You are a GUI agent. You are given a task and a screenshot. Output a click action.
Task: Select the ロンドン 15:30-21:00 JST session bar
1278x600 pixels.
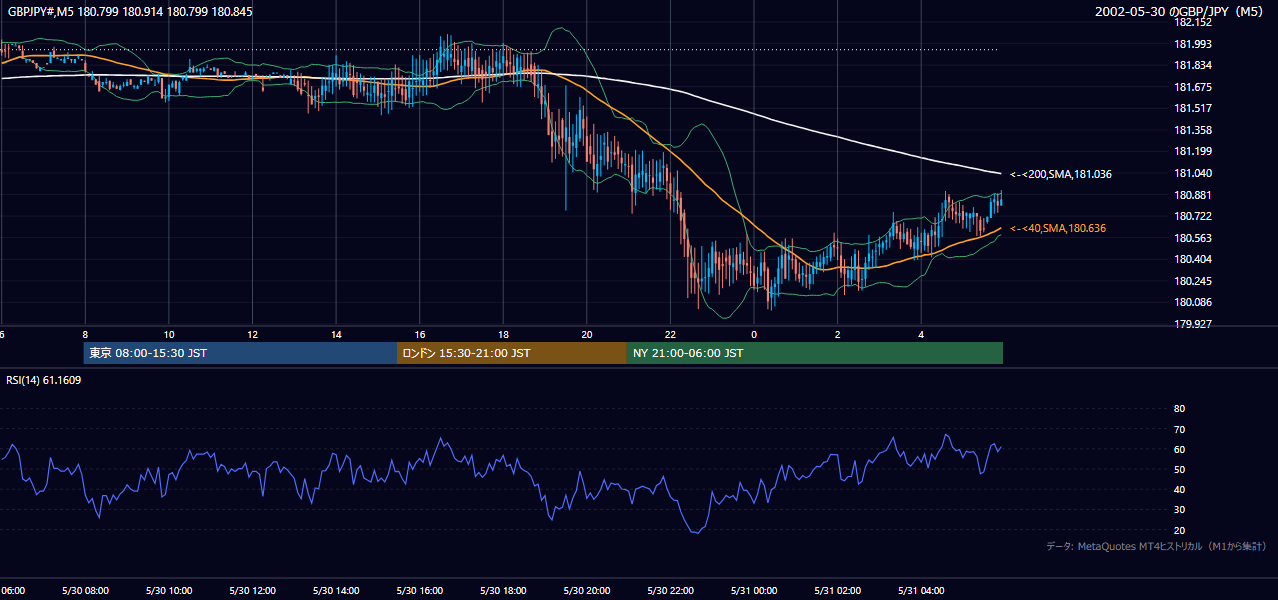click(512, 353)
